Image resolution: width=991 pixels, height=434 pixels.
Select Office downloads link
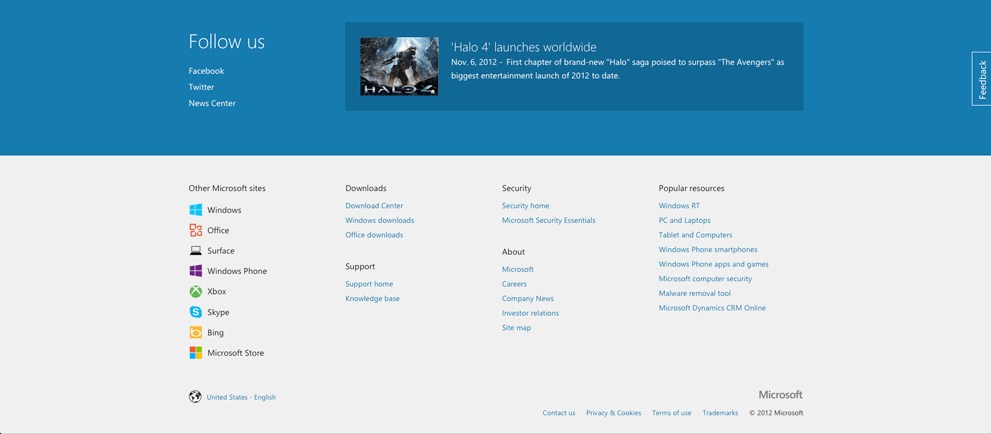click(x=374, y=234)
